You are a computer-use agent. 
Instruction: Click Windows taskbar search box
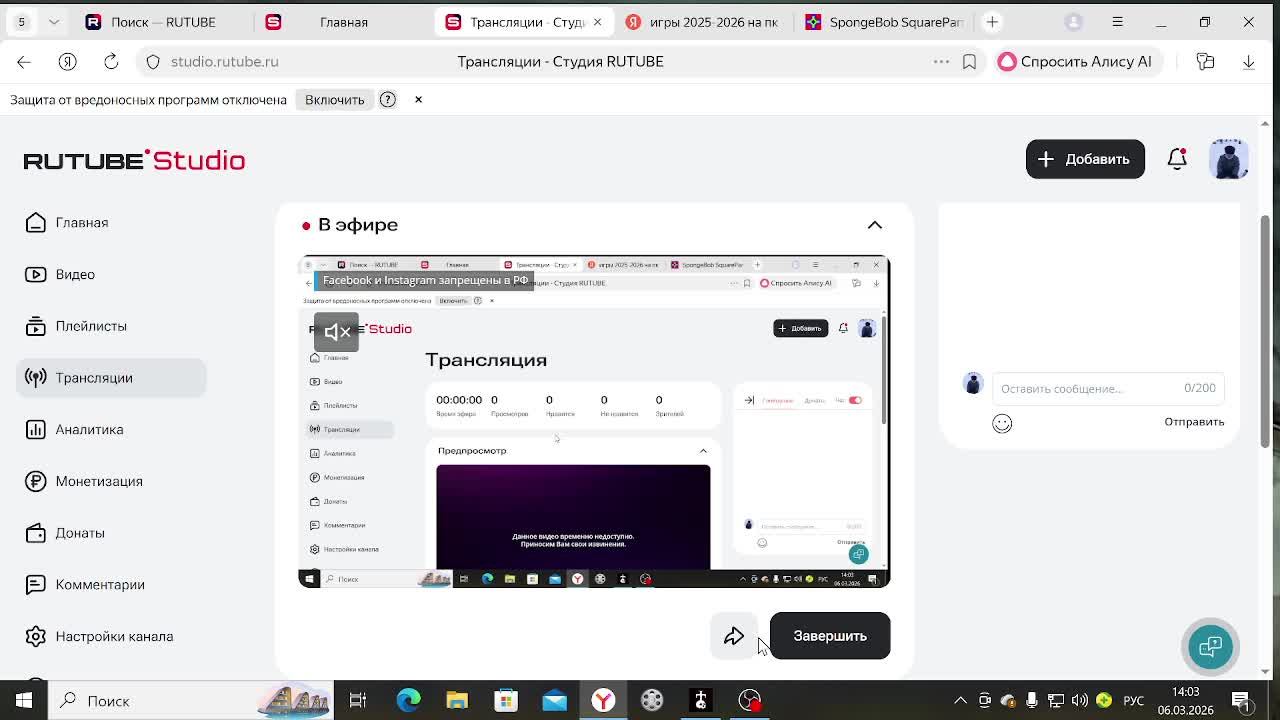click(193, 701)
